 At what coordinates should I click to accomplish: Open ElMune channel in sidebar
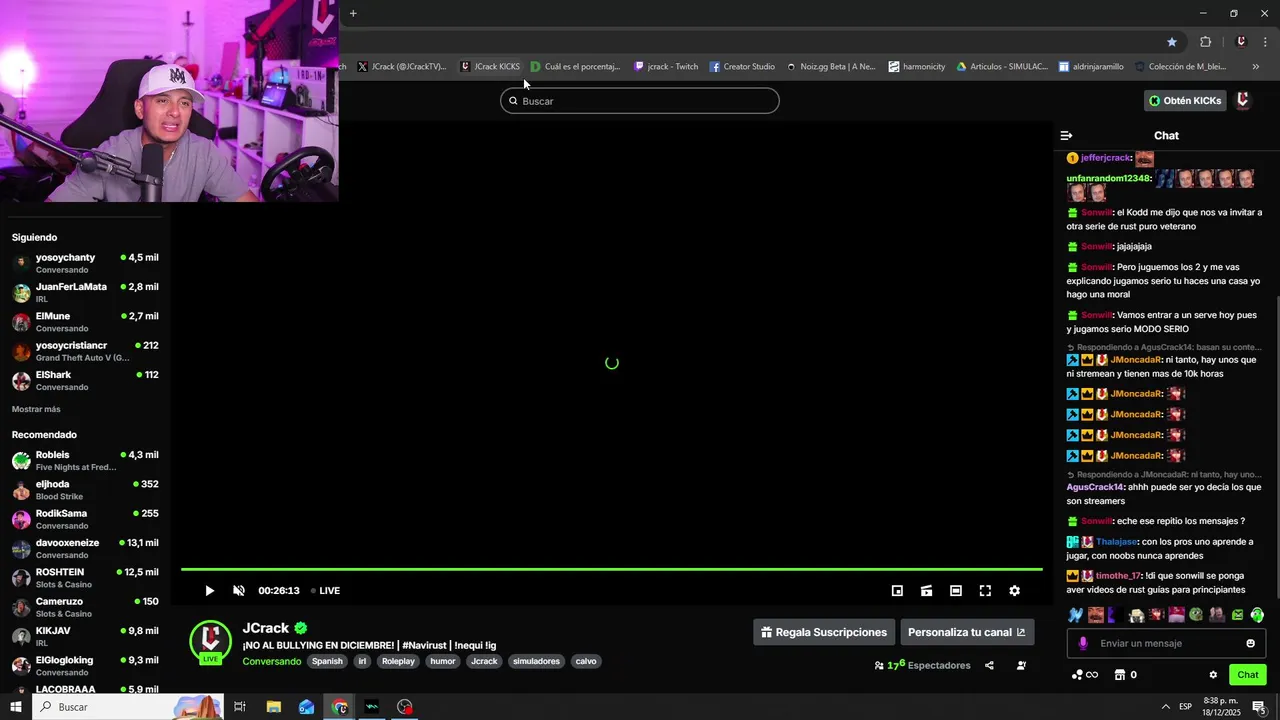point(86,322)
